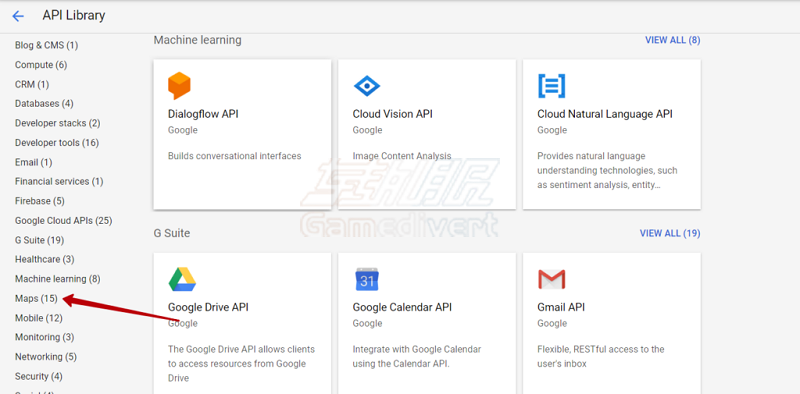The width and height of the screenshot is (800, 394).
Task: Click VIEW ALL (19) for G Suite
Action: pos(670,233)
